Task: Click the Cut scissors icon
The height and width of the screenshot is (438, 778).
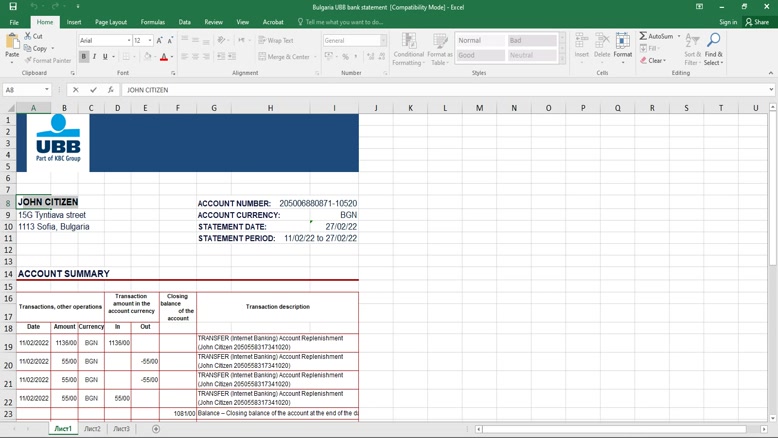Action: (27, 36)
